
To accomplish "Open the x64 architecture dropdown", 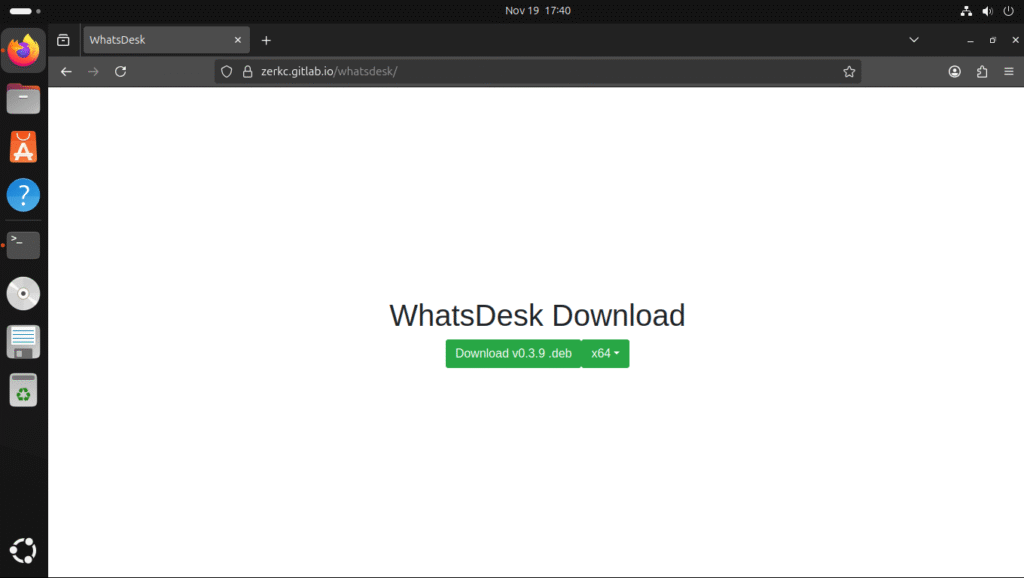I will click(x=605, y=353).
